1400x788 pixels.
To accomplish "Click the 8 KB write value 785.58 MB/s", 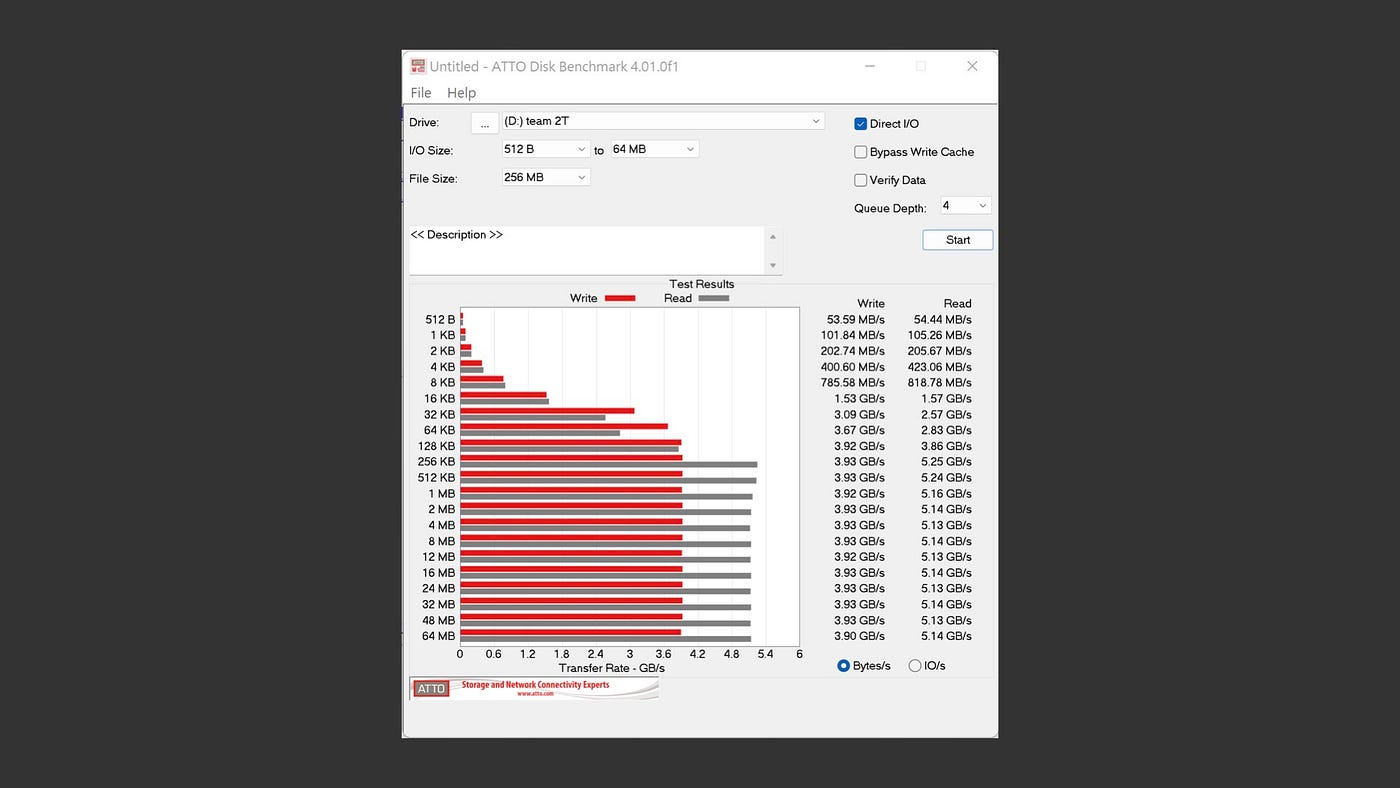I will tap(853, 383).
